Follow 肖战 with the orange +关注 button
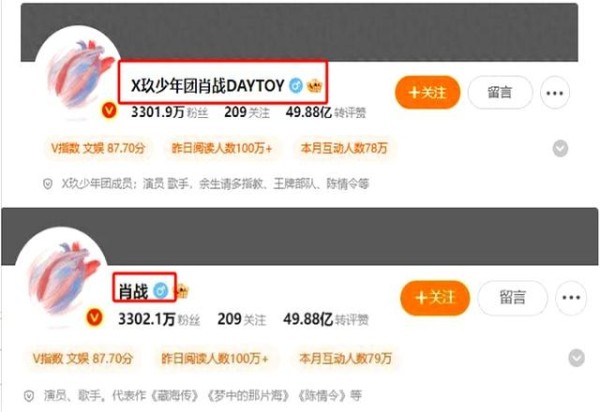Image resolution: width=600 pixels, height=412 pixels. (435, 298)
